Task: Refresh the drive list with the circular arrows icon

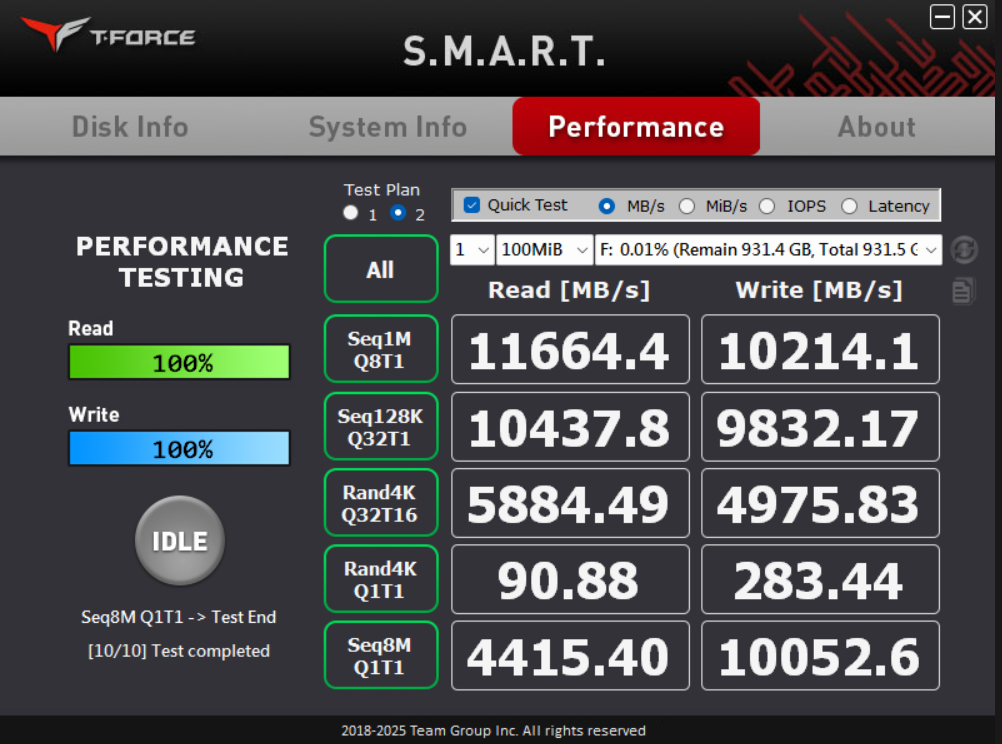Action: (963, 249)
